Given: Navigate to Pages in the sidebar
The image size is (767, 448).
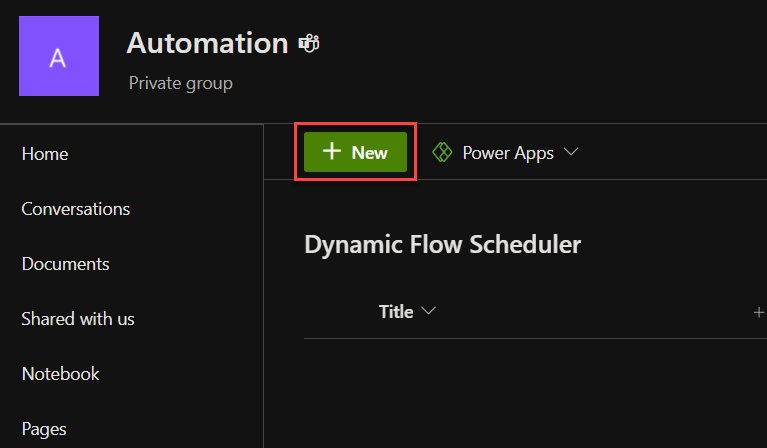Looking at the screenshot, I should click(44, 429).
